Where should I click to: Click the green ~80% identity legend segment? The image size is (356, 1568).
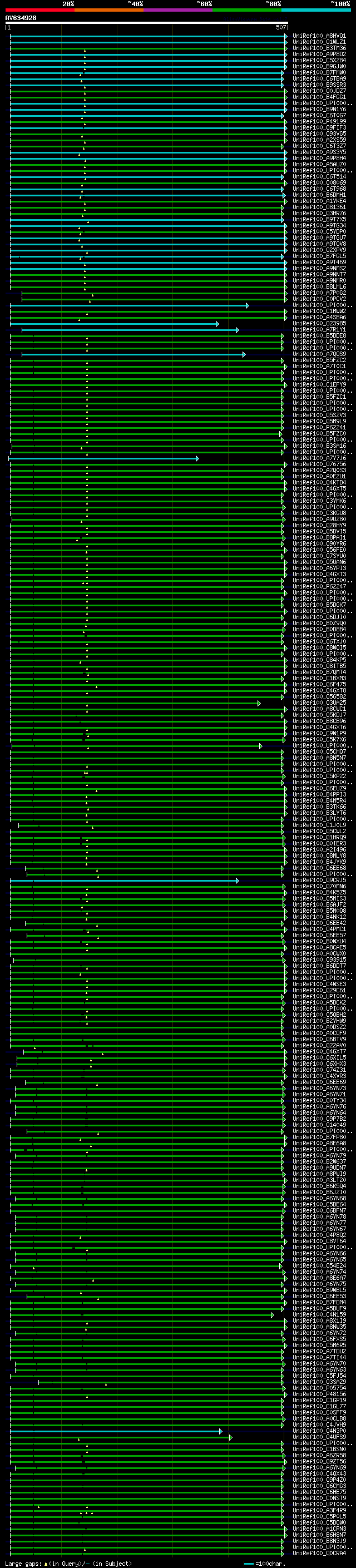(247, 10)
